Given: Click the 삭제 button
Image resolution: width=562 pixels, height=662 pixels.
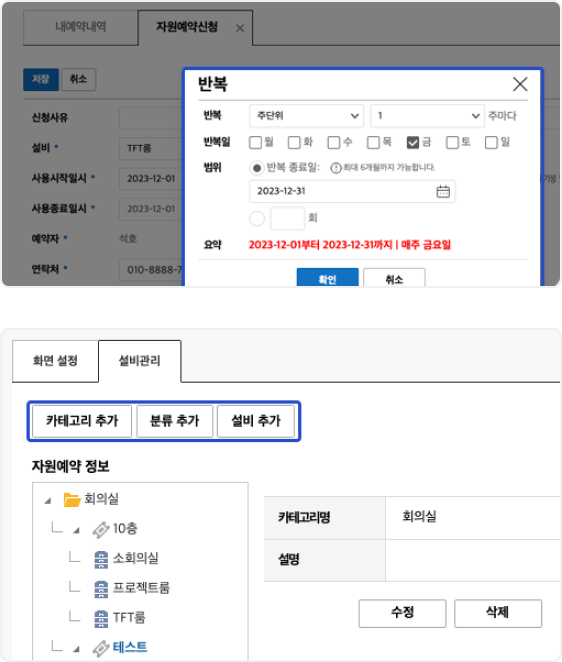Looking at the screenshot, I should 498,613.
